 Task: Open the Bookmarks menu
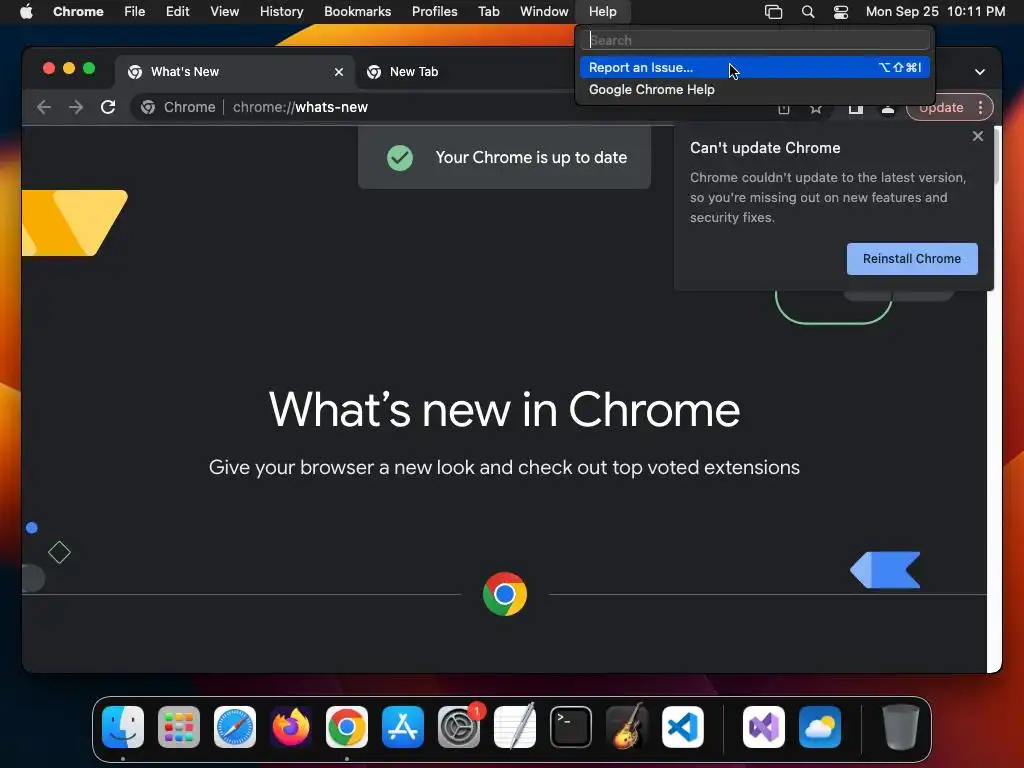[357, 11]
